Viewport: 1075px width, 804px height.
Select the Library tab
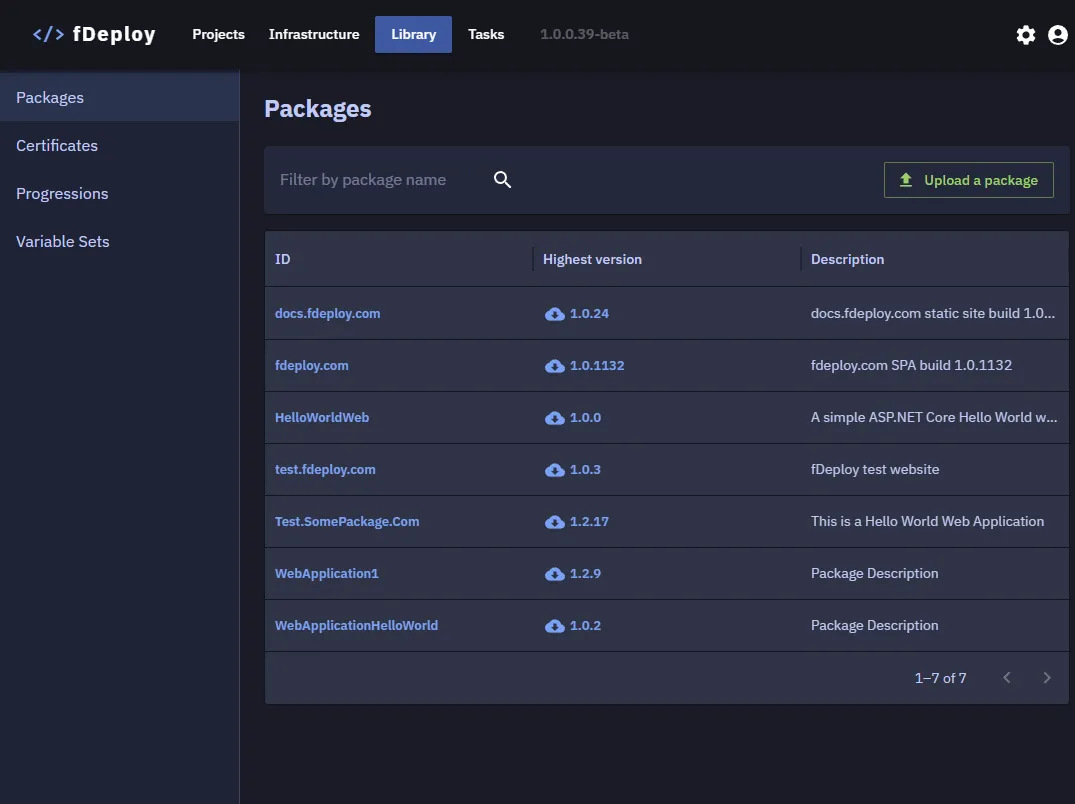click(413, 34)
